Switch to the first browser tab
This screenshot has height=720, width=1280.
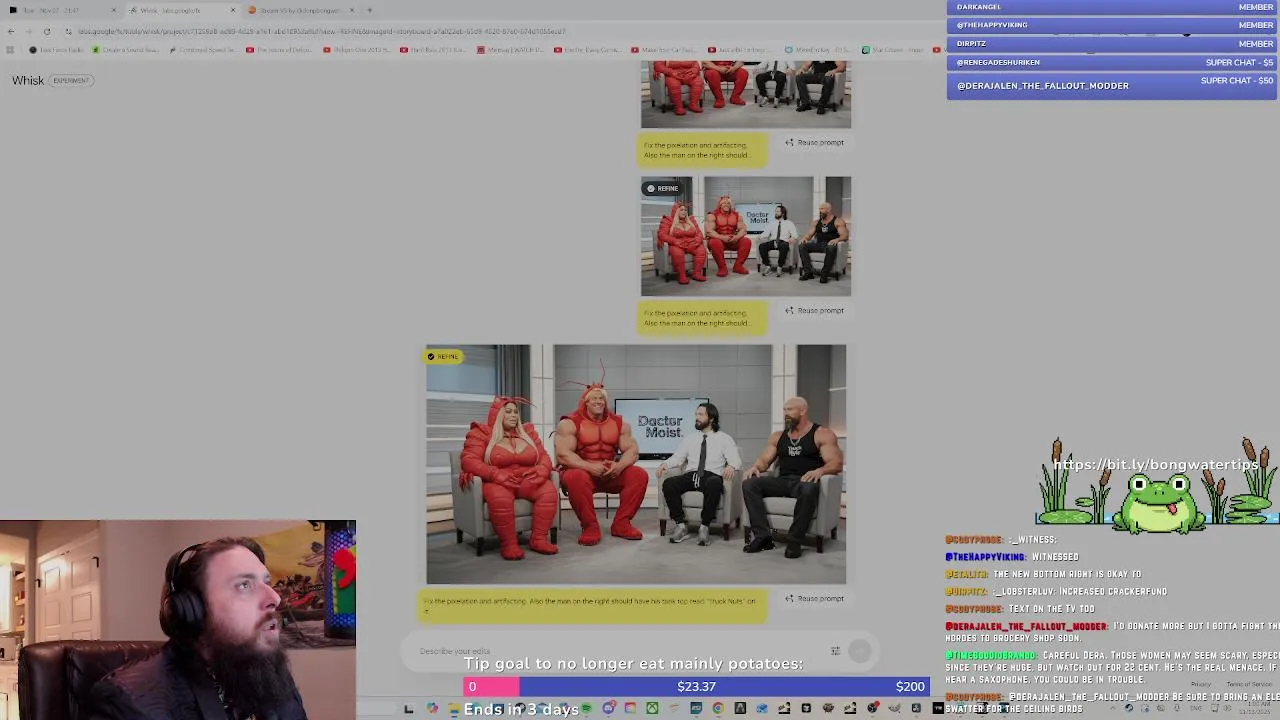tap(60, 10)
